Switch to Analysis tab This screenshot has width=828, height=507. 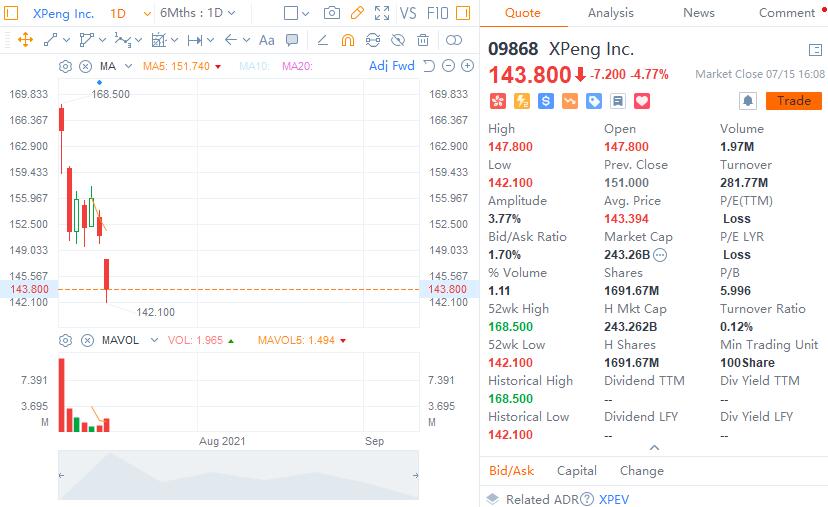[x=610, y=13]
